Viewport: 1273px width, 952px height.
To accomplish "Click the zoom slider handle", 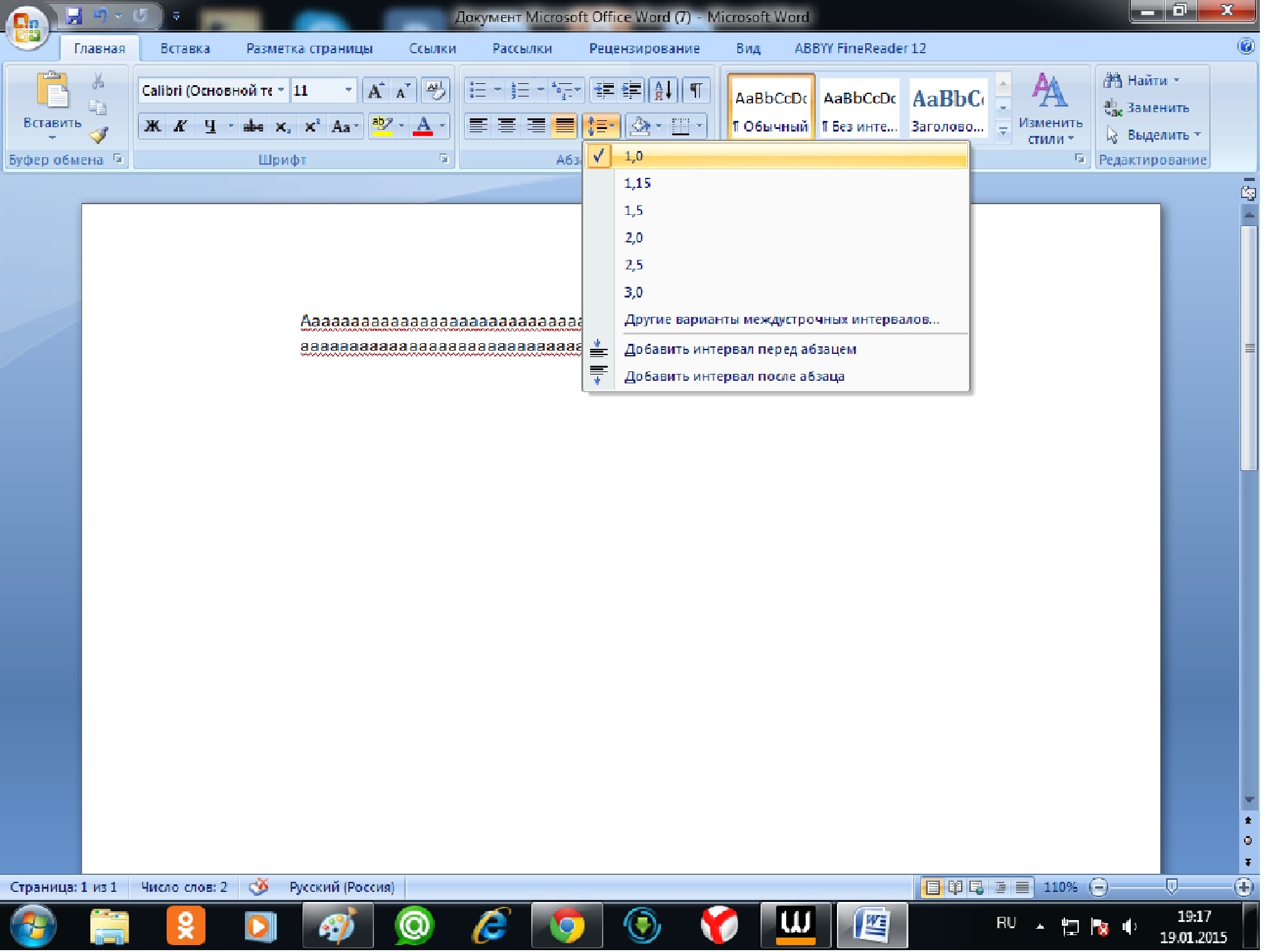I will pos(1172,887).
